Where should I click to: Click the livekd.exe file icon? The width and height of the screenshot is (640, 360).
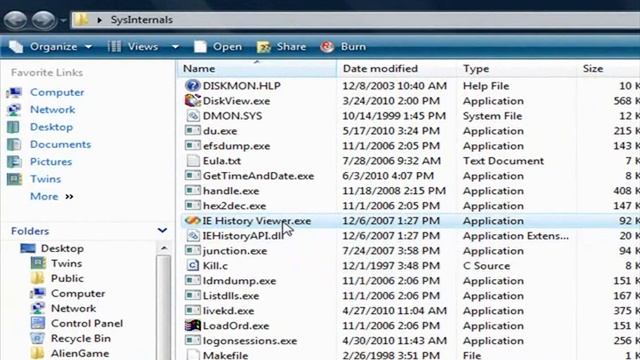pos(192,311)
